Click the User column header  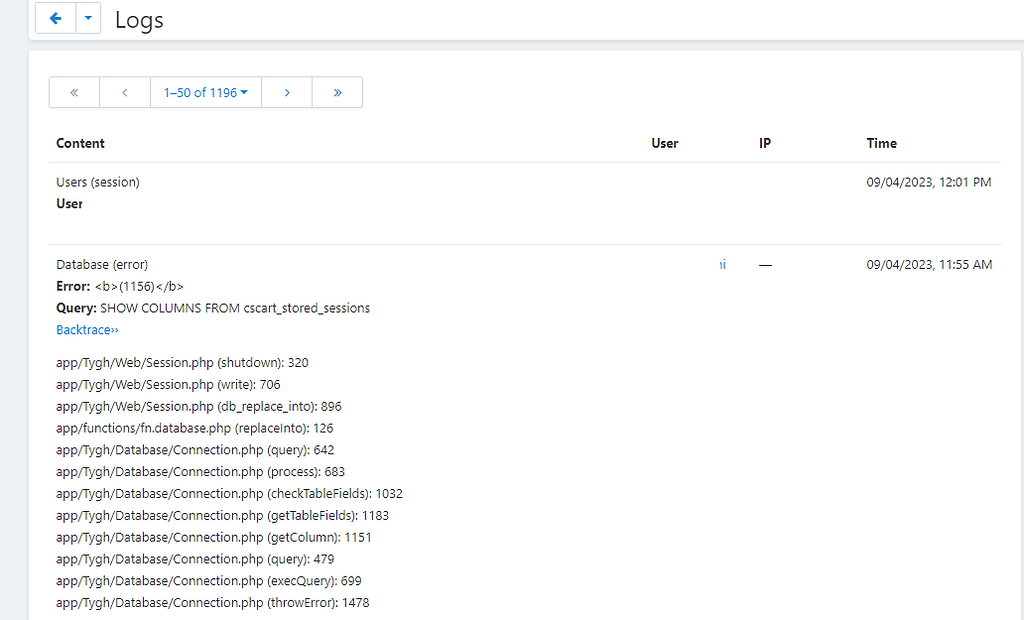[665, 143]
